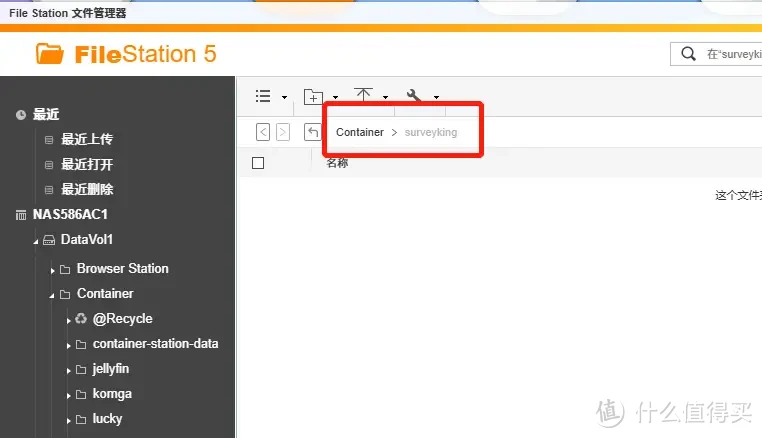The width and height of the screenshot is (762, 438).
Task: Click the folder icon beside komga
Action: (x=81, y=395)
